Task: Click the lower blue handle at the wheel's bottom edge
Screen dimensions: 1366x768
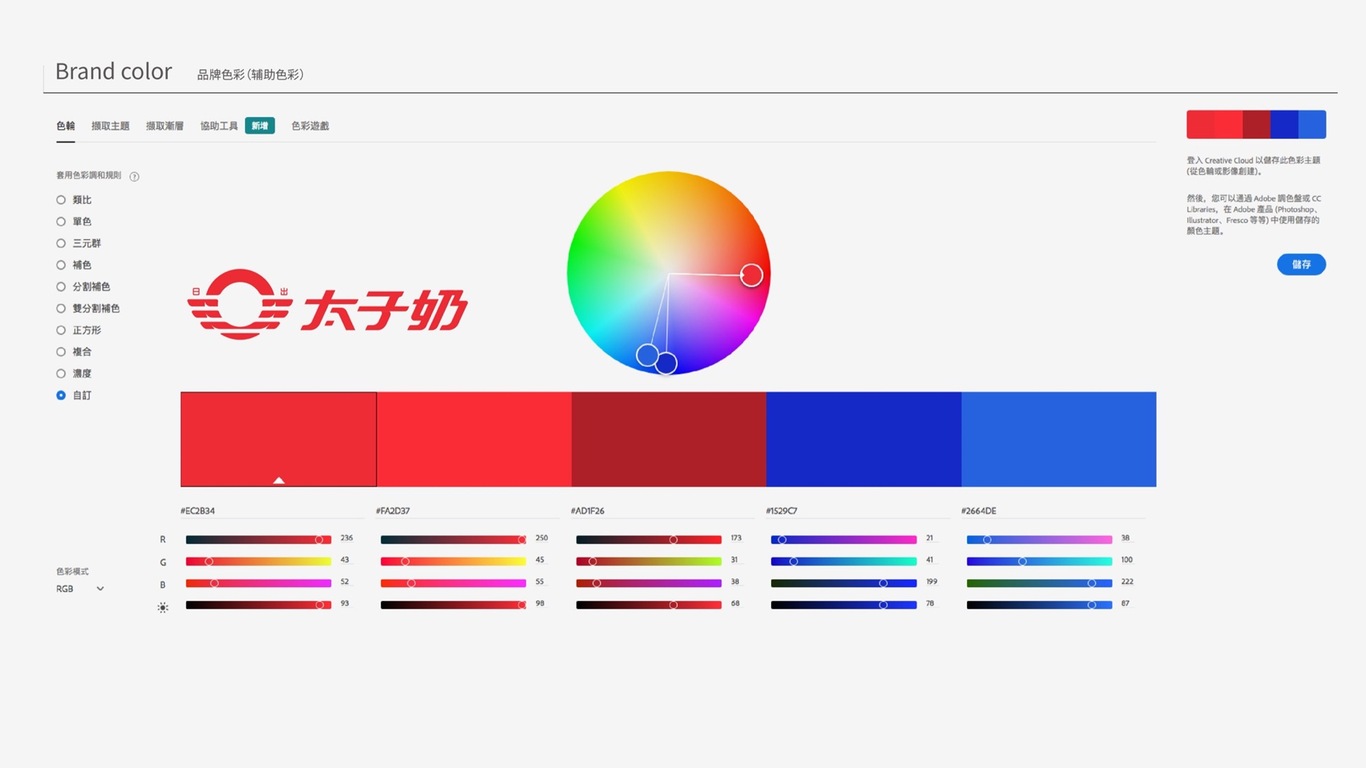Action: 666,363
